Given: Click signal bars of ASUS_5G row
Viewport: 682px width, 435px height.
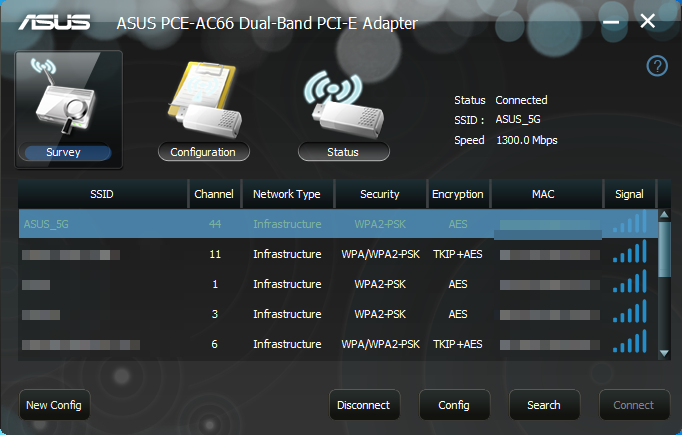Looking at the screenshot, I should (x=630, y=221).
